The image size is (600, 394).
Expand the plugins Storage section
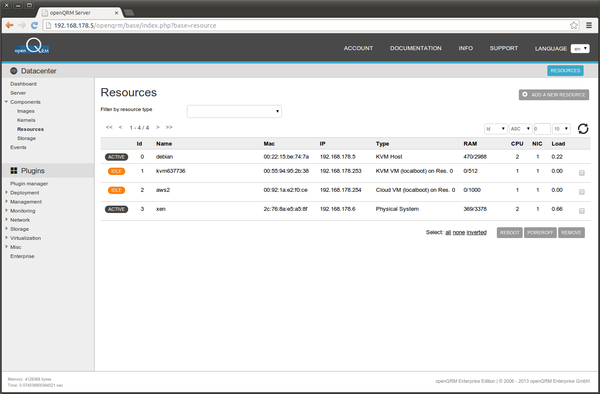pyautogui.click(x=6, y=229)
